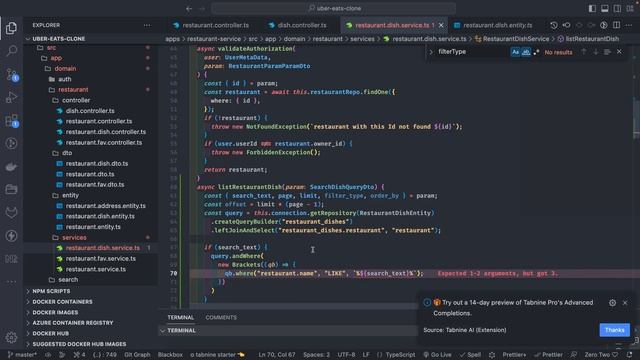Viewport: 640px width, 360px height.
Task: Open Tabnine notification settings gear
Action: click(612, 303)
